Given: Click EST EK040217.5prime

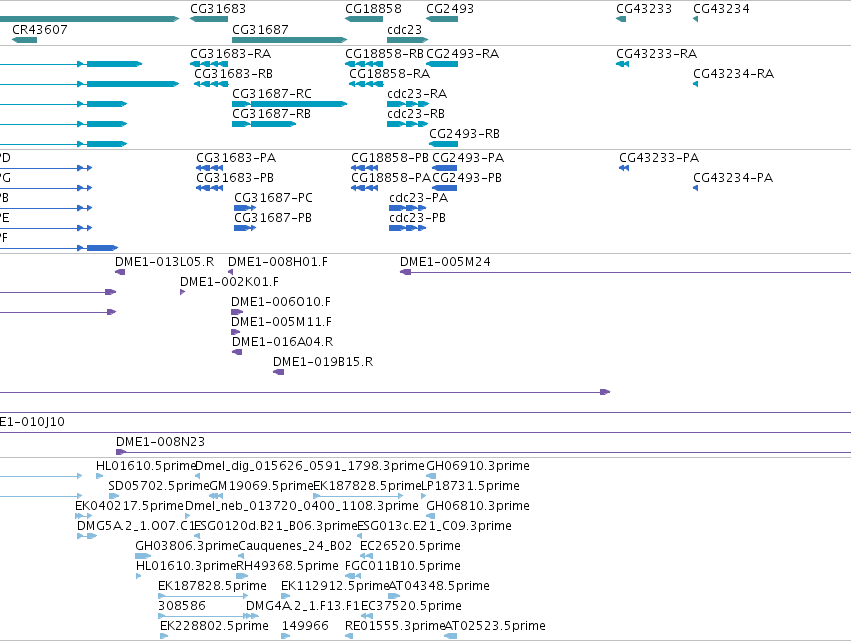Looking at the screenshot, I should tap(84, 516).
